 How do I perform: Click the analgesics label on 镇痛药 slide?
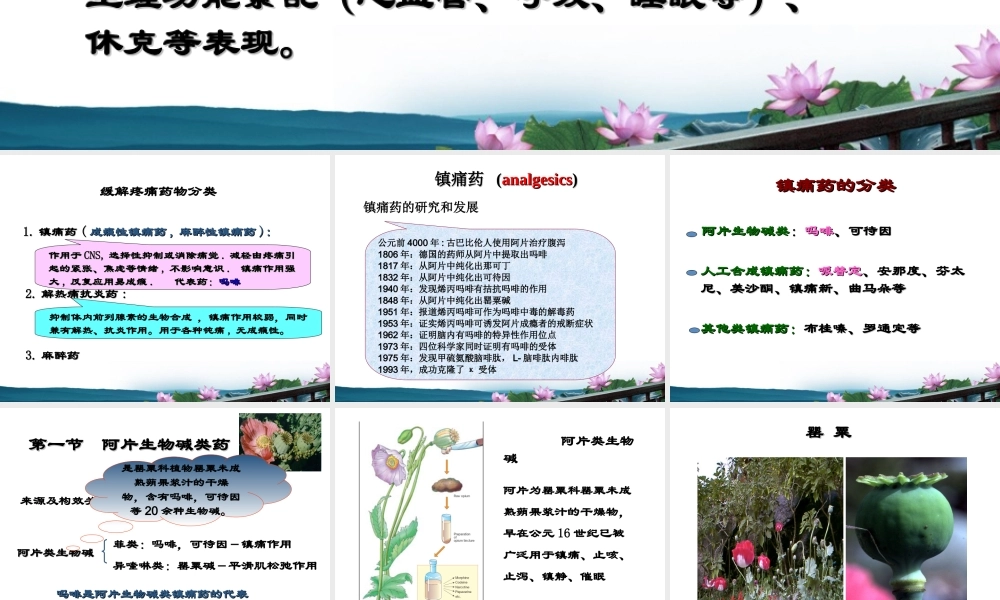(539, 181)
